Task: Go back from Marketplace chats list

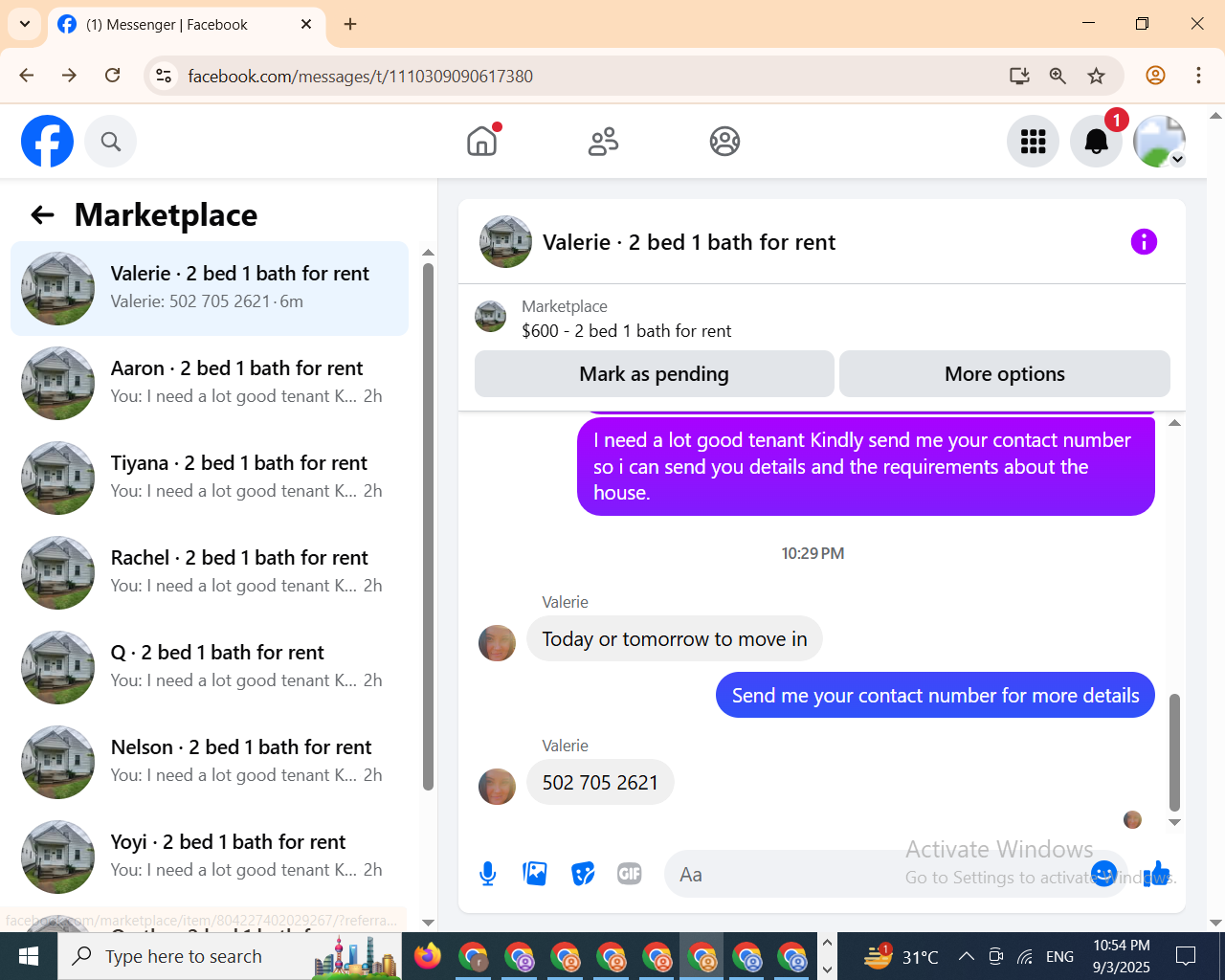Action: 42,215
